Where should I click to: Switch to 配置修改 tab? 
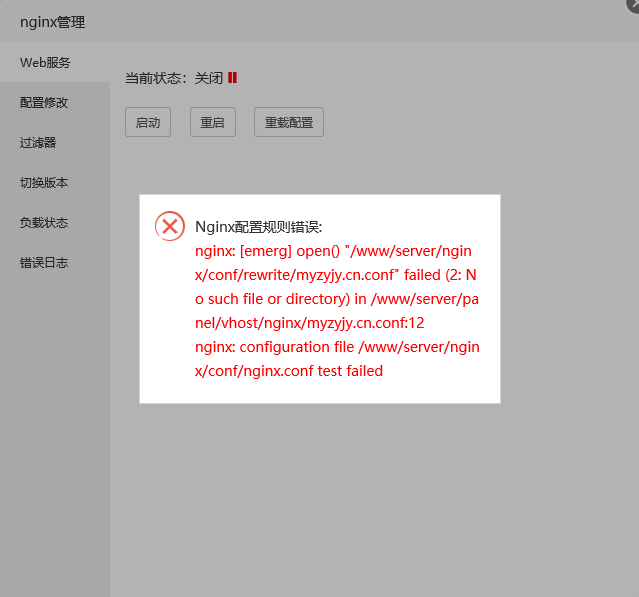tap(55, 102)
